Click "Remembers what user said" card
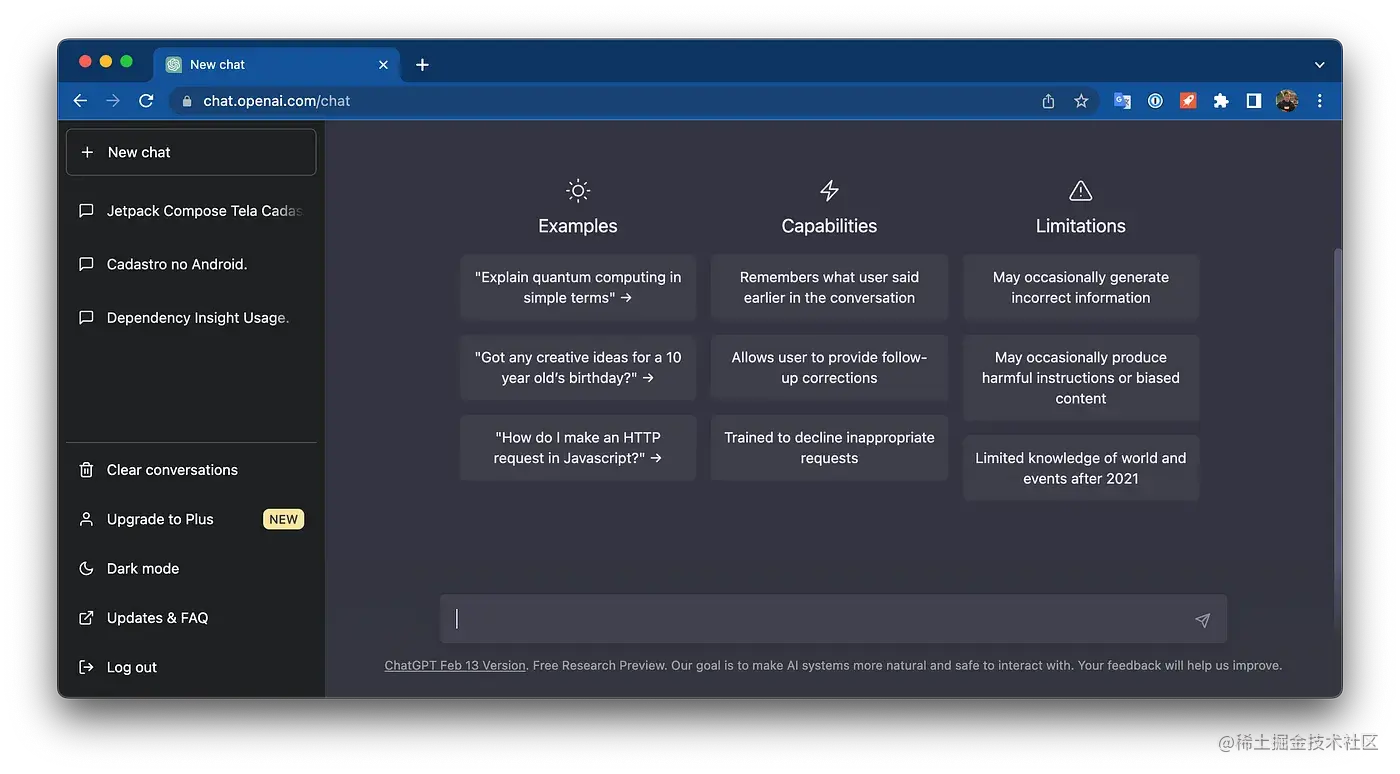This screenshot has width=1400, height=774. tap(829, 287)
